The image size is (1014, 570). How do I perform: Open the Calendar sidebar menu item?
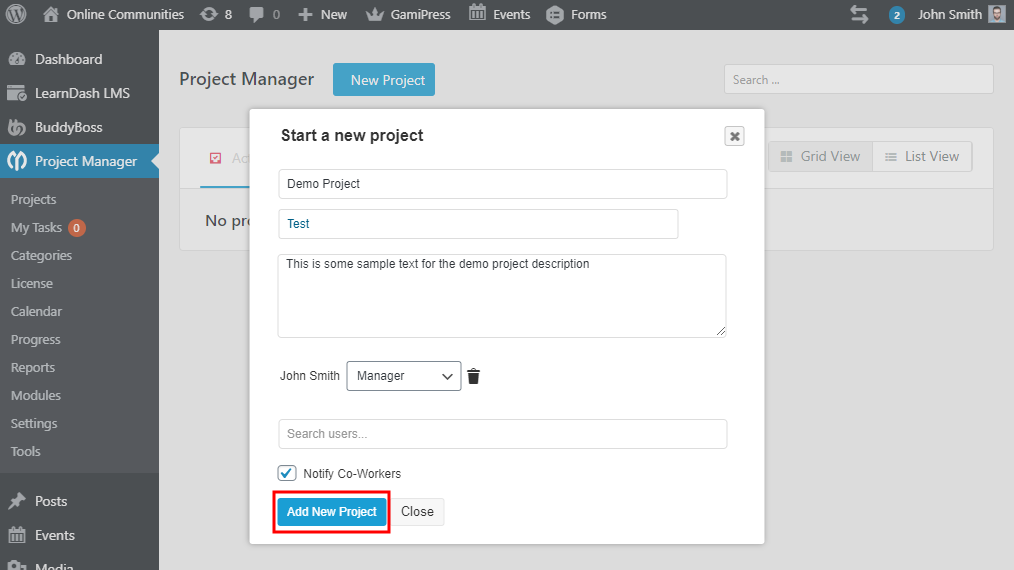[x=36, y=311]
